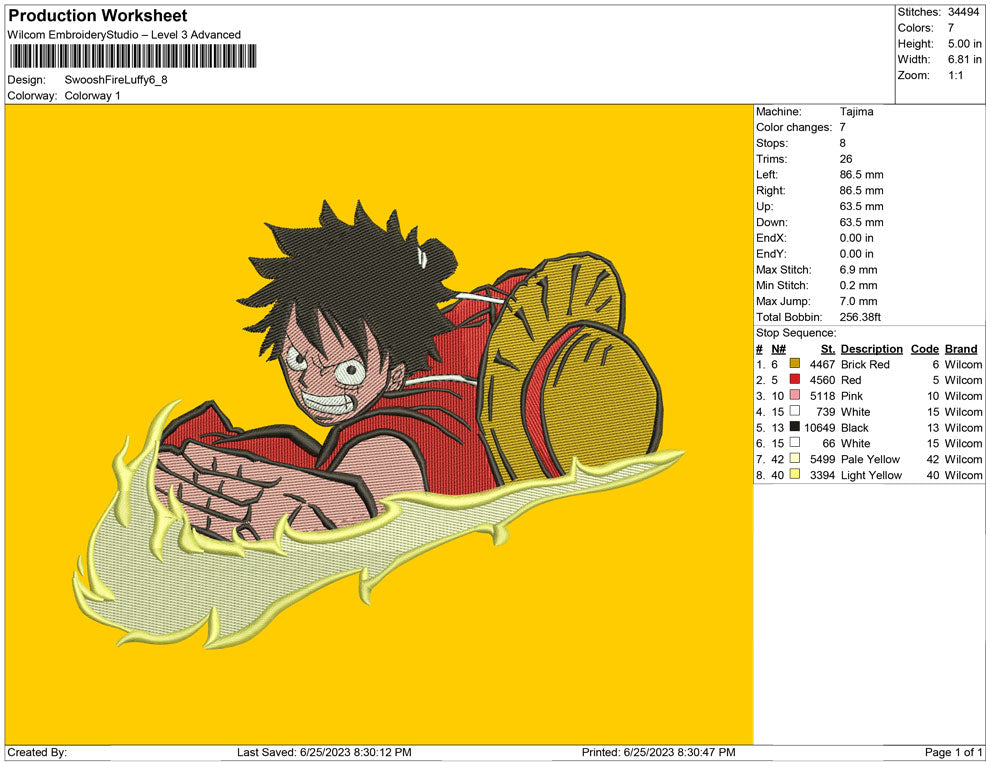This screenshot has width=990, height=762.
Task: Click the 'Light Yellow' description text
Action: [871, 475]
